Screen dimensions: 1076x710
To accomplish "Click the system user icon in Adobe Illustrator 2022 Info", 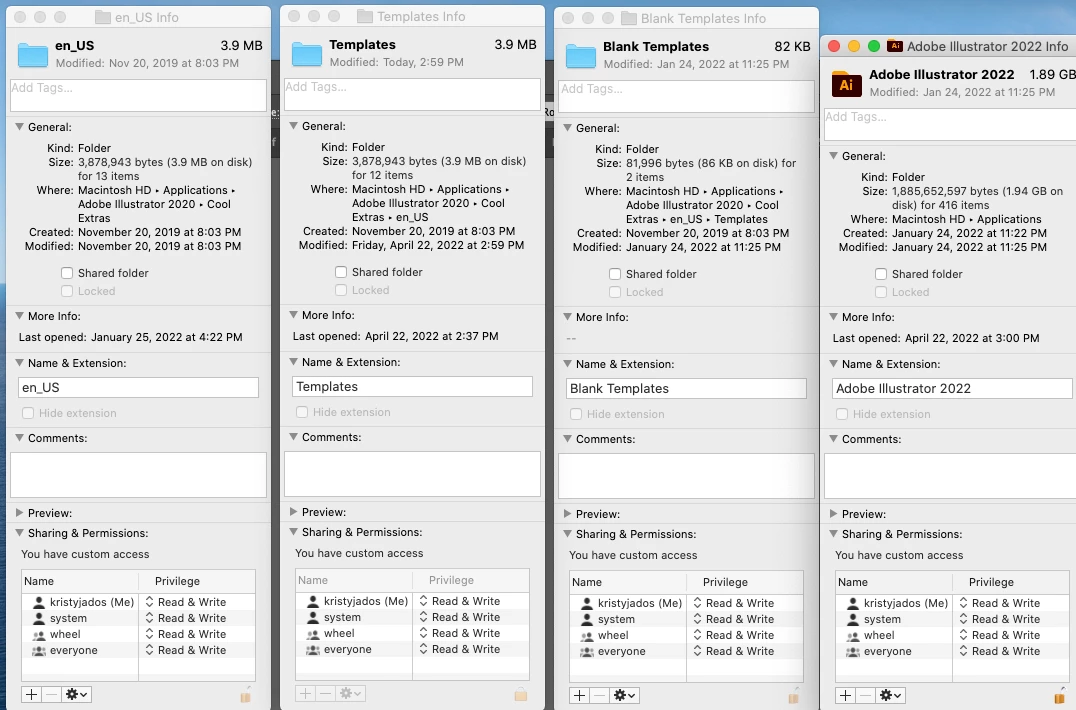I will click(852, 619).
